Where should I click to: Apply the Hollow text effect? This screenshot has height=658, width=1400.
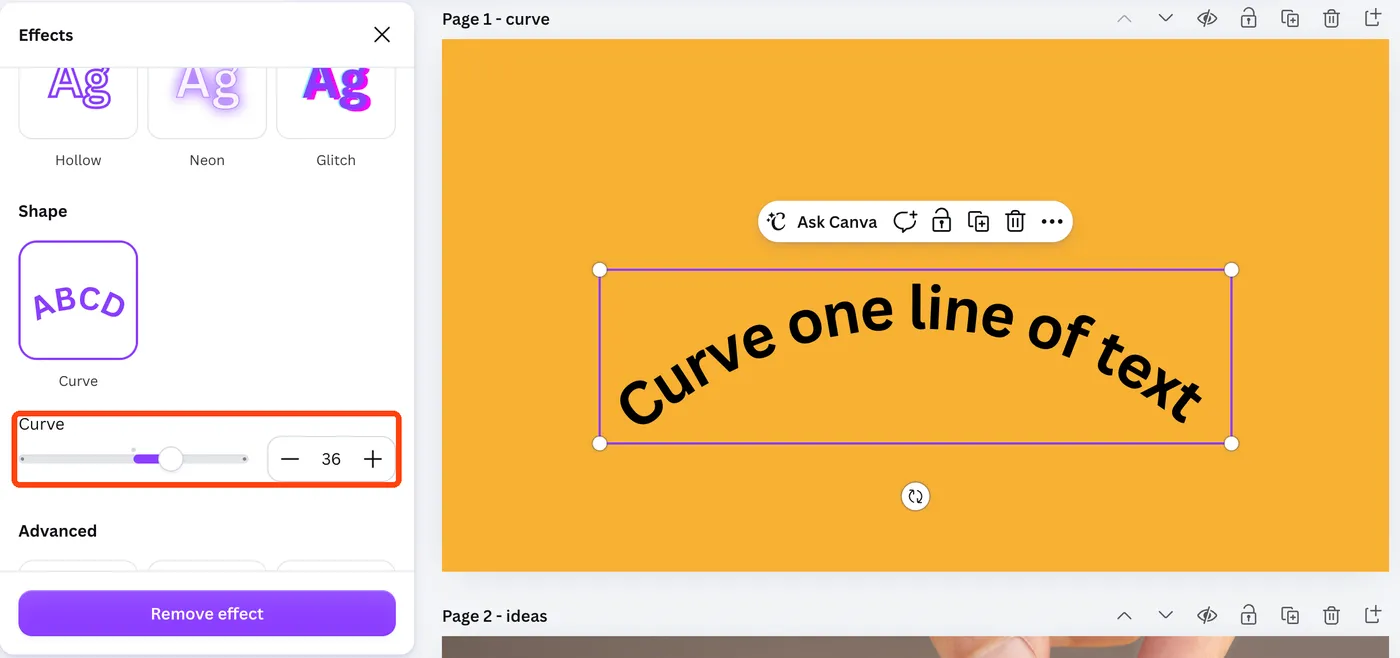(78, 101)
